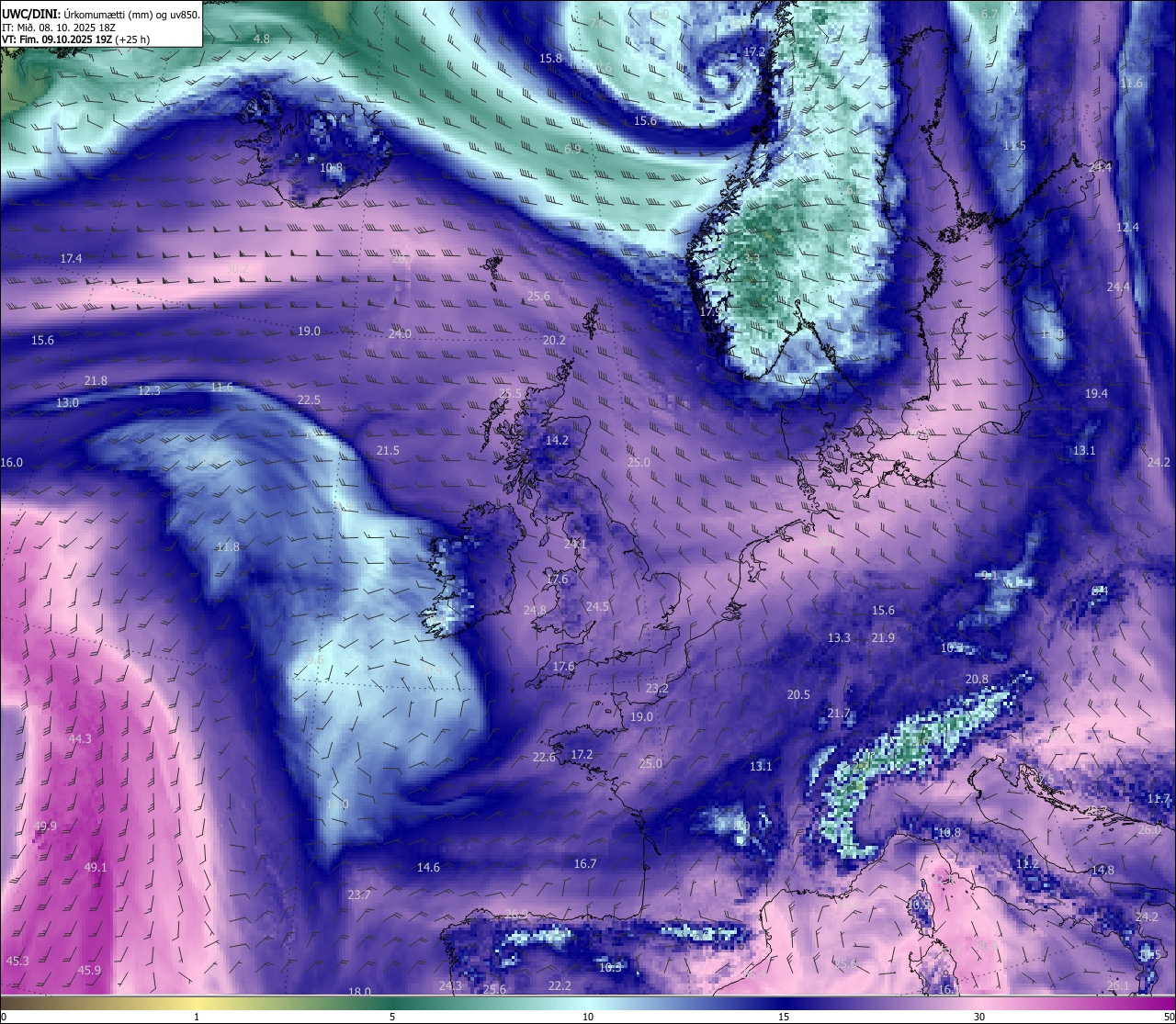Screen dimensions: 1176x1024
Task: Click the '11.5' value label
Action: [1014, 146]
